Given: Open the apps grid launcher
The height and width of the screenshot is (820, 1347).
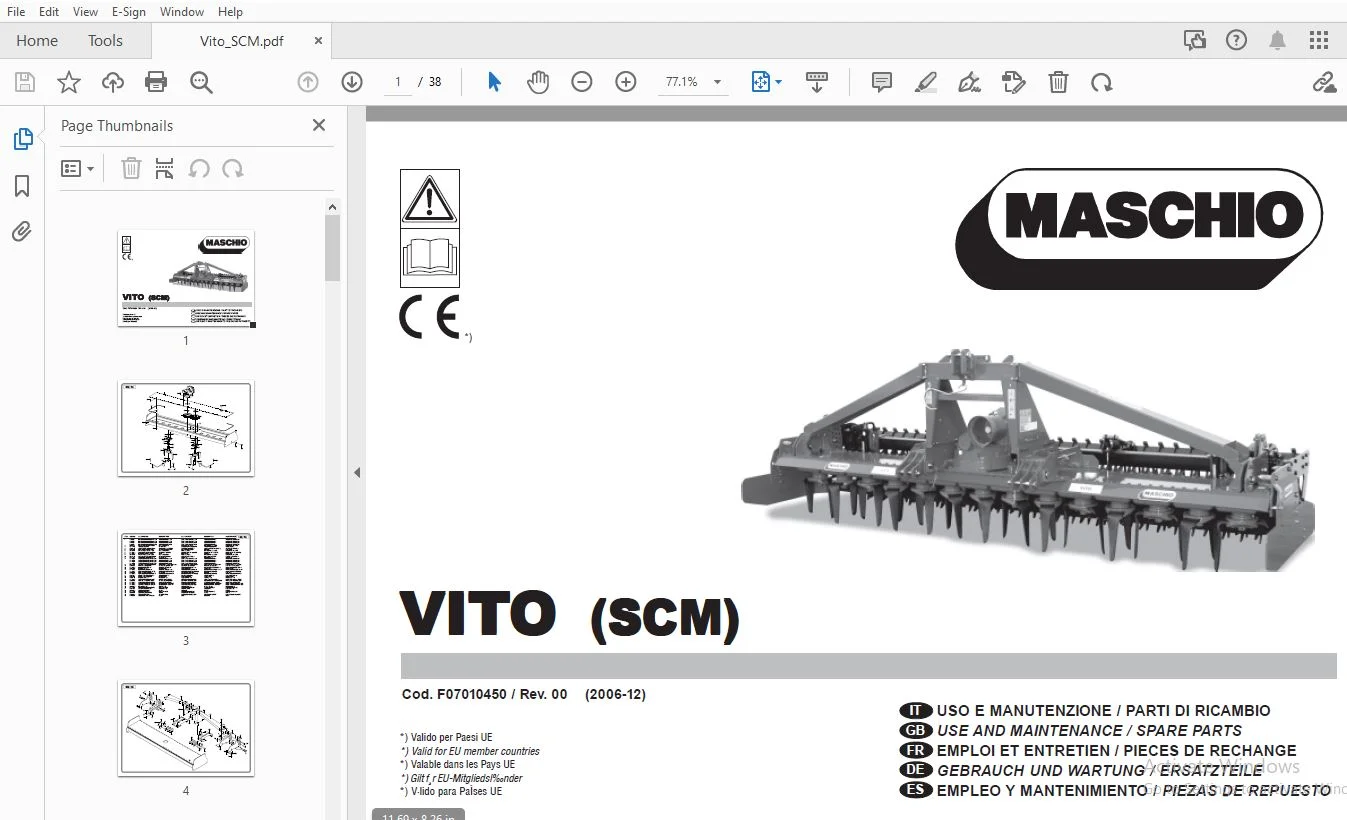Looking at the screenshot, I should (x=1319, y=40).
